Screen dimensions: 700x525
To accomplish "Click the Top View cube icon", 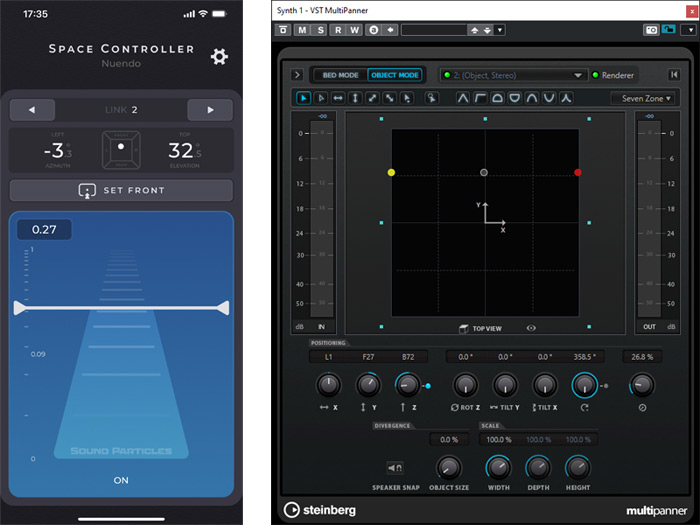I will pyautogui.click(x=464, y=327).
